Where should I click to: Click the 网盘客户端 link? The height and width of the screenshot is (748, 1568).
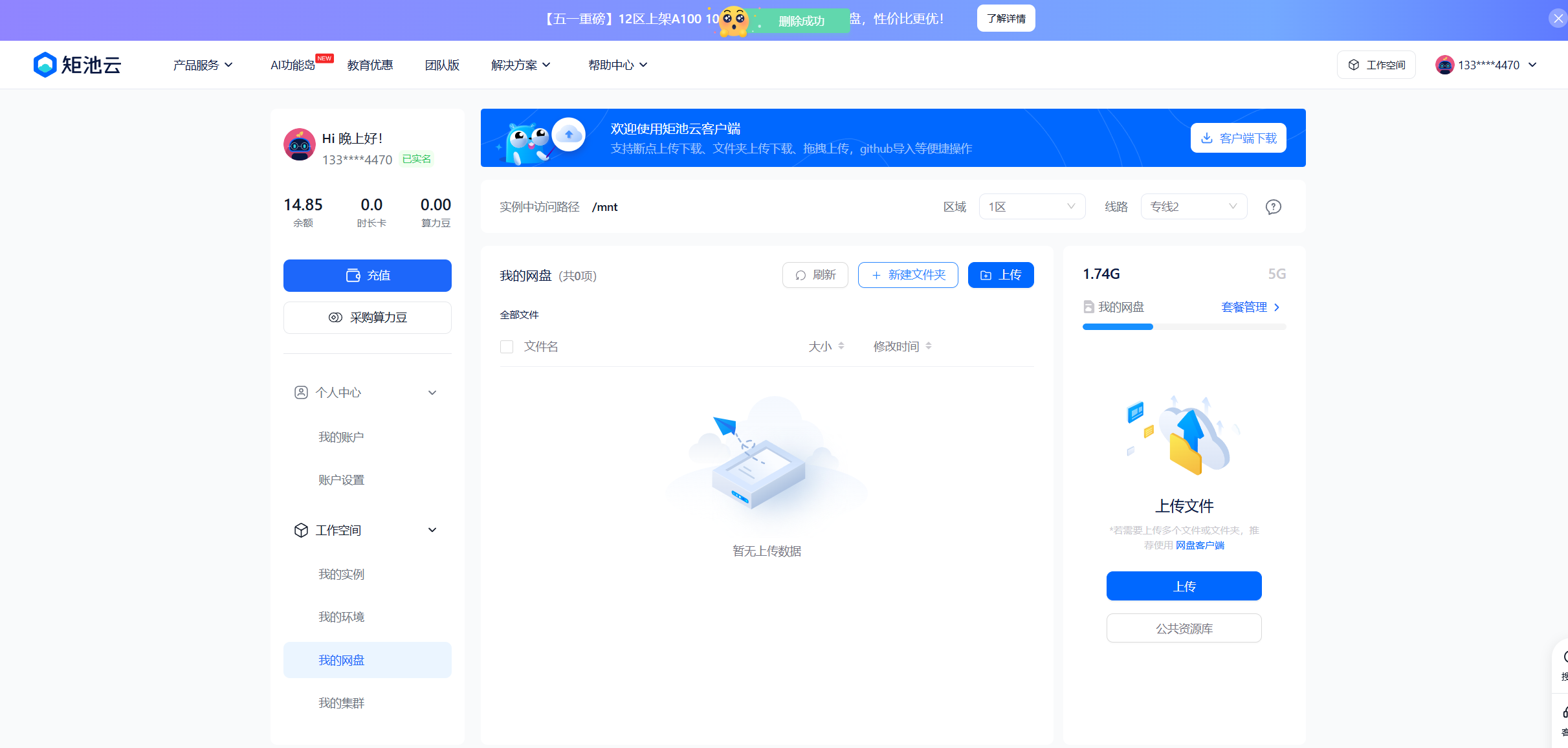1200,545
